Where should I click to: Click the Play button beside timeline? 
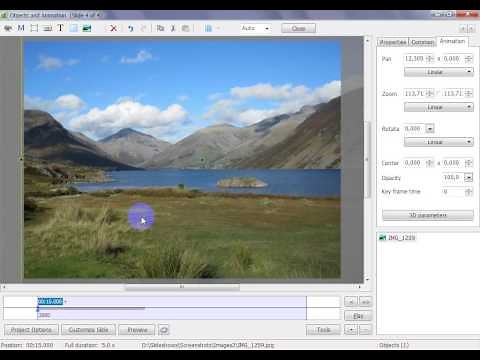[358, 316]
